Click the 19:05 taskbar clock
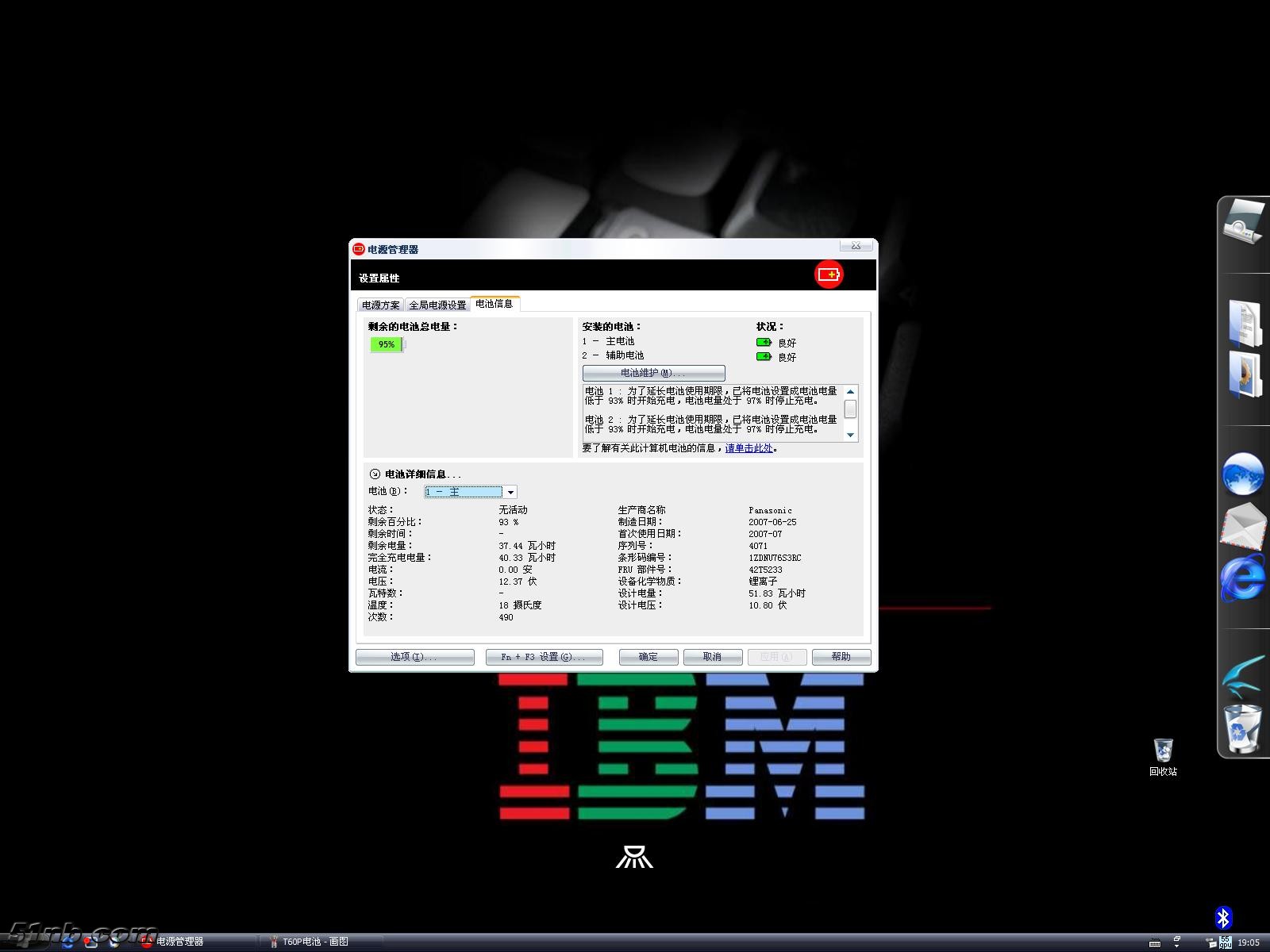This screenshot has height=952, width=1270. [1248, 942]
